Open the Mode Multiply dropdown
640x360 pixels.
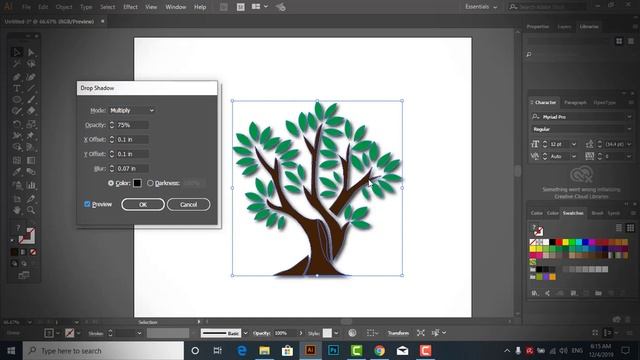coord(131,111)
